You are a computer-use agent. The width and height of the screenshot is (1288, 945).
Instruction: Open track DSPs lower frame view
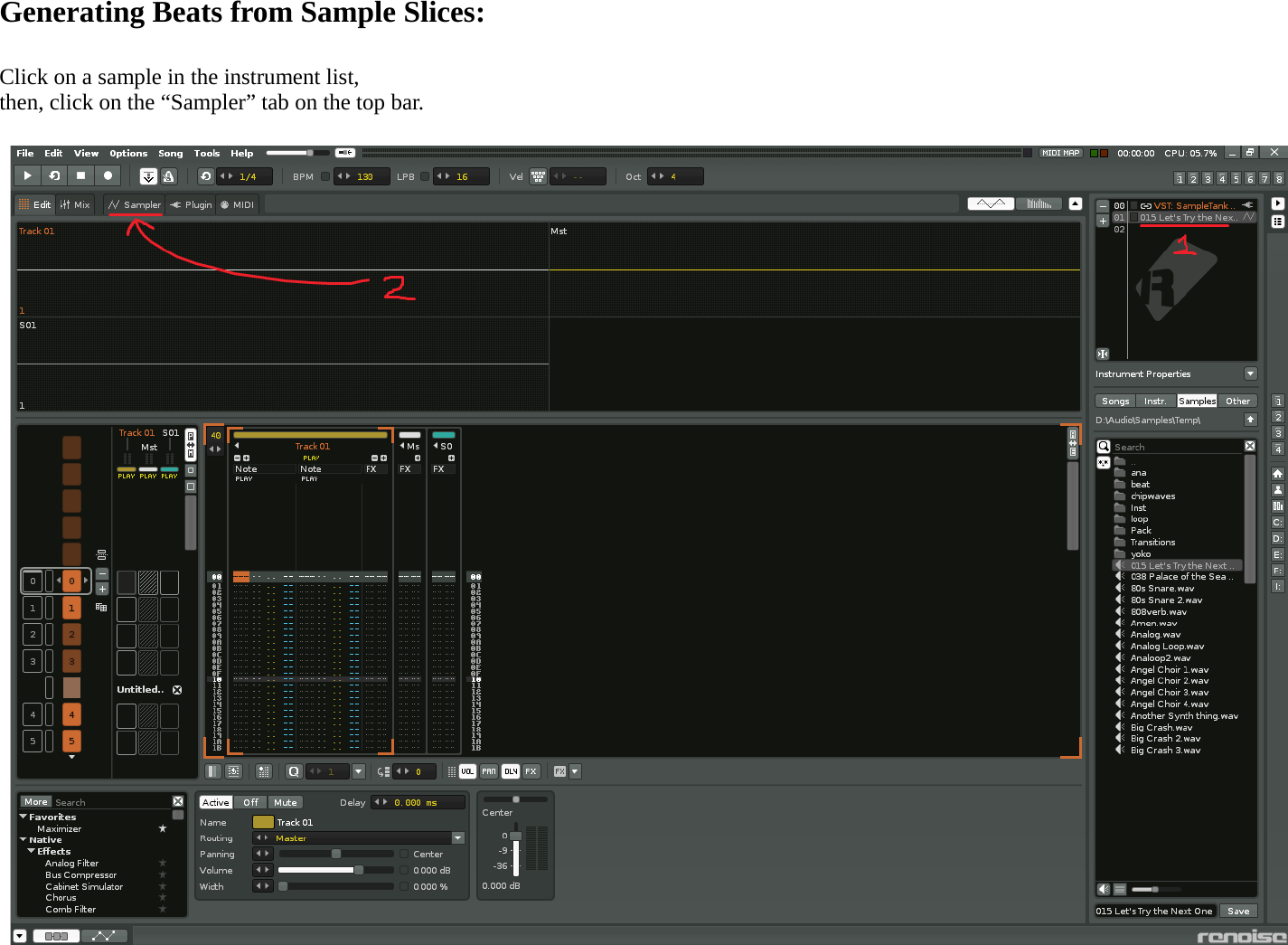pyautogui.click(x=56, y=936)
